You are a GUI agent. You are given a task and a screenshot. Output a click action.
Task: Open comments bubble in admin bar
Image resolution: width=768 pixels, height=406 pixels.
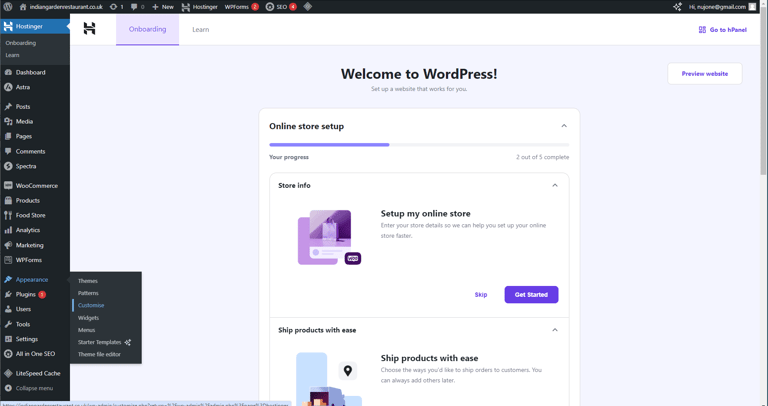(x=138, y=7)
